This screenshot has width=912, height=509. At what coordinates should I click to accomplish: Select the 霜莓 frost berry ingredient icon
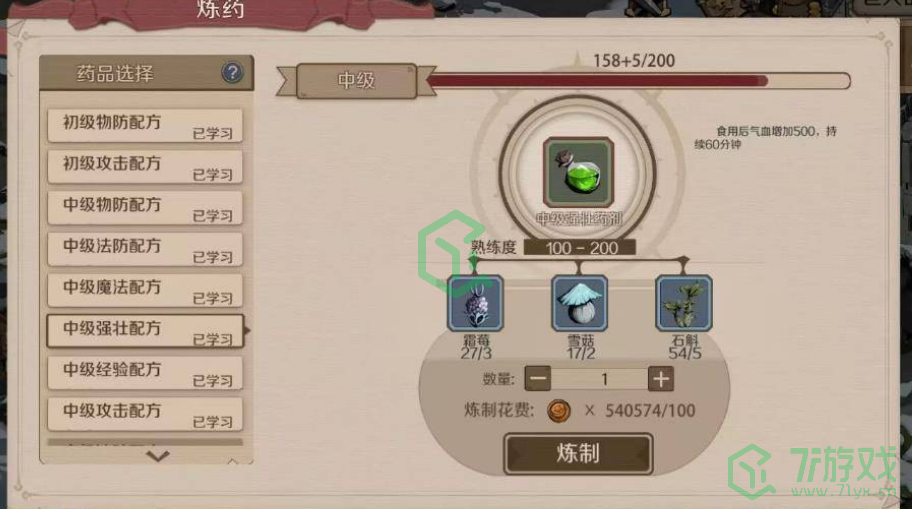(475, 303)
